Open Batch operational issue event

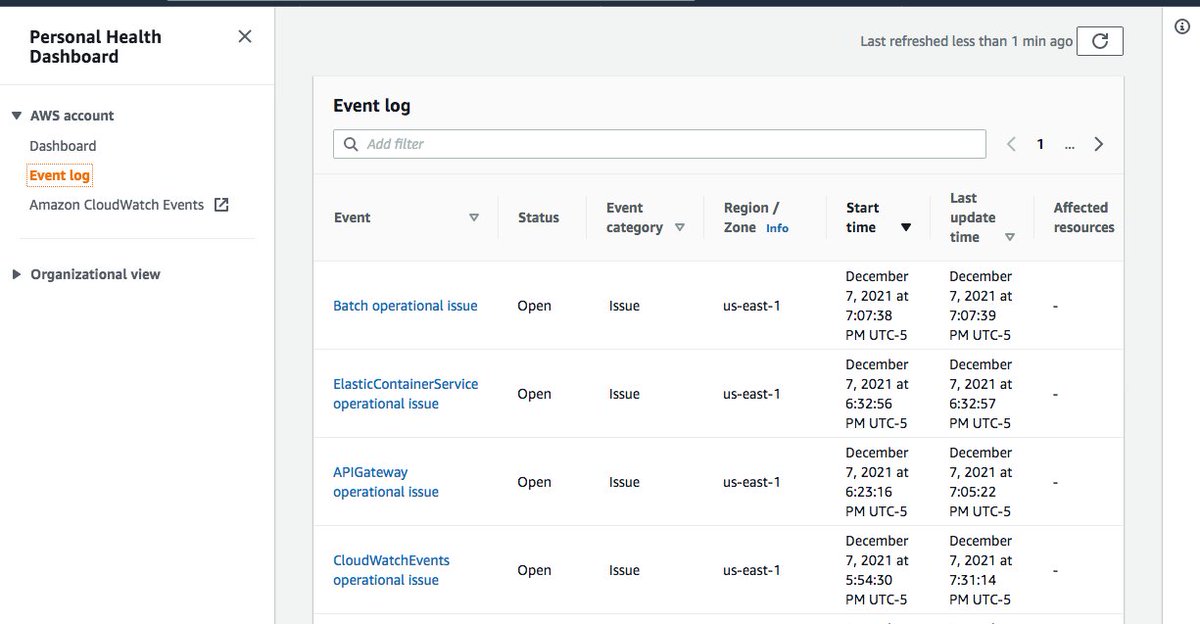click(405, 306)
